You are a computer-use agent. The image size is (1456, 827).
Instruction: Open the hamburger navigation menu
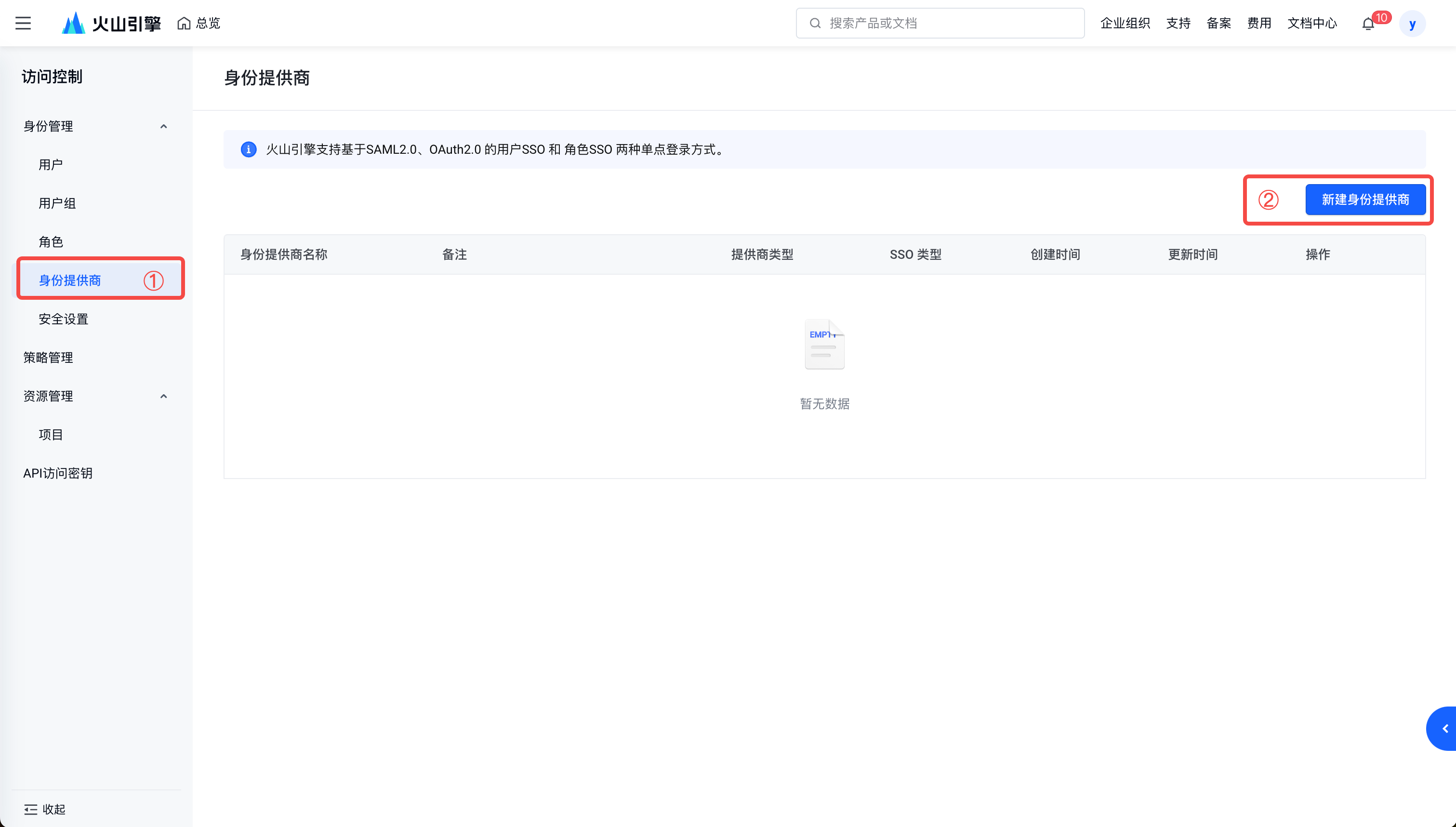(23, 23)
